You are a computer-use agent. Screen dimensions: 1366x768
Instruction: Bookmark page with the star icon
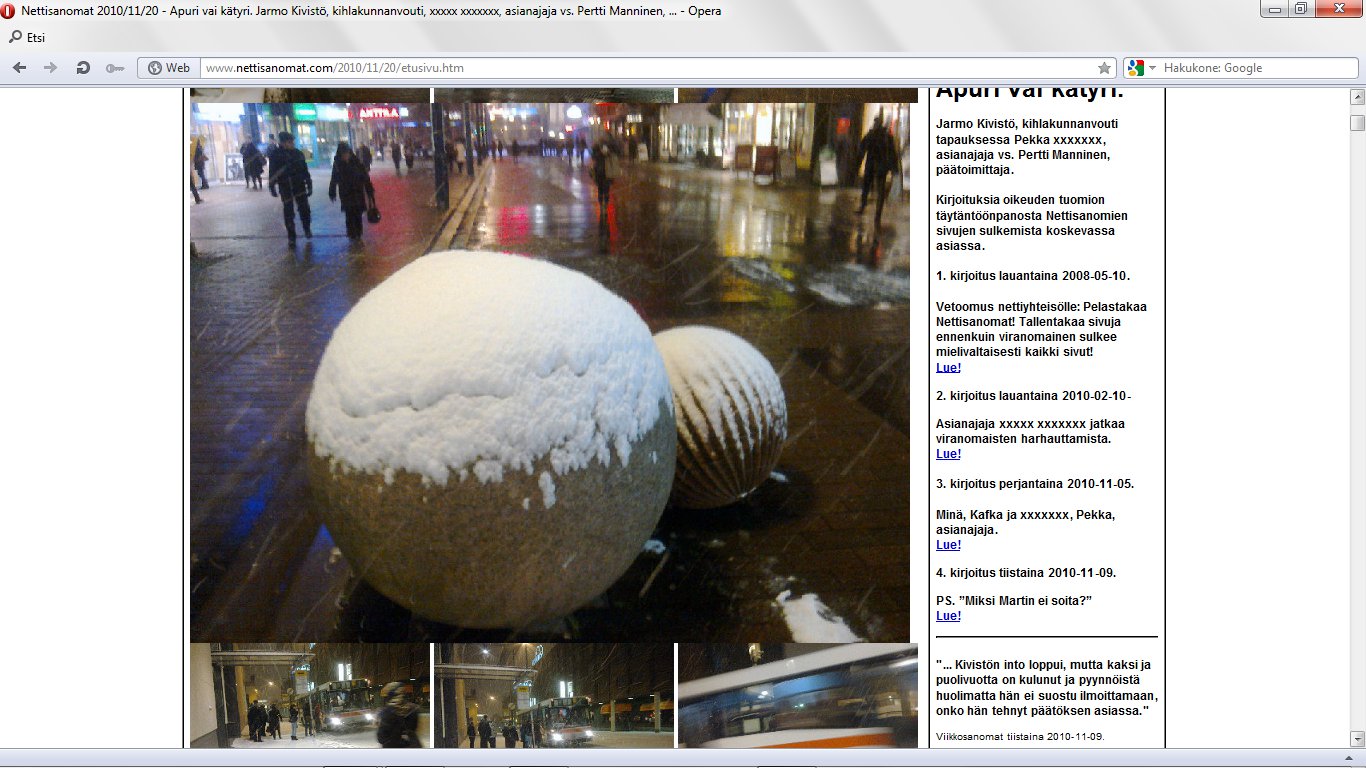(x=1104, y=68)
